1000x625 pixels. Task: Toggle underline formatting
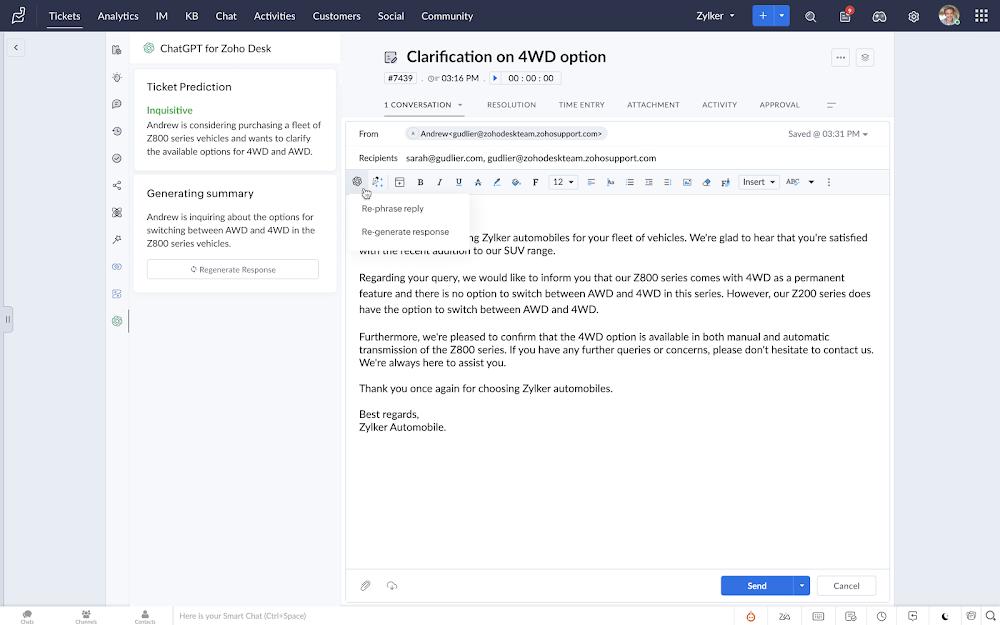459,182
